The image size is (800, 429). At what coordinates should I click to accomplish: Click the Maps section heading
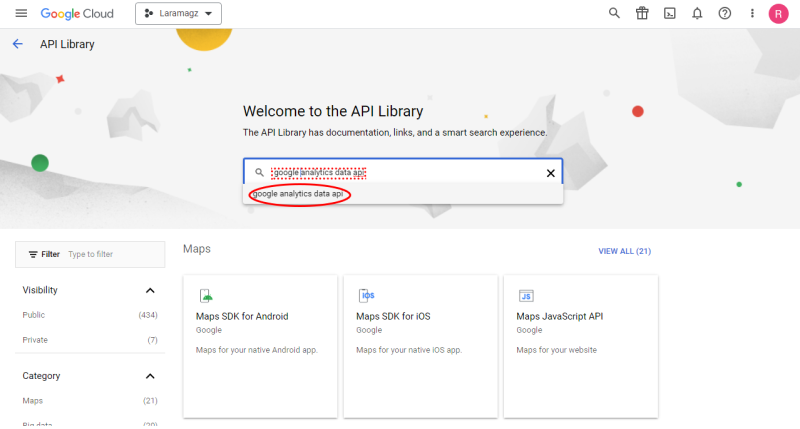coord(197,249)
